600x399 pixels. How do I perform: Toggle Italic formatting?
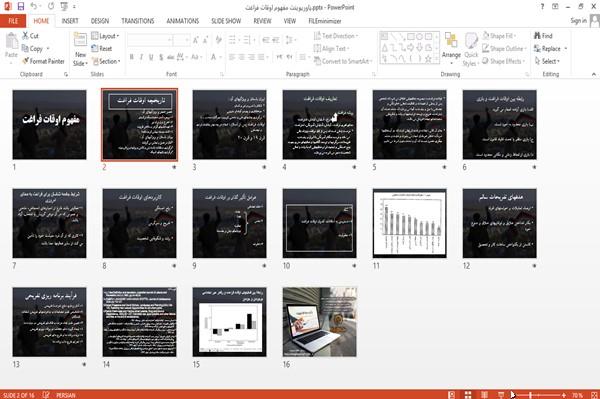point(141,57)
